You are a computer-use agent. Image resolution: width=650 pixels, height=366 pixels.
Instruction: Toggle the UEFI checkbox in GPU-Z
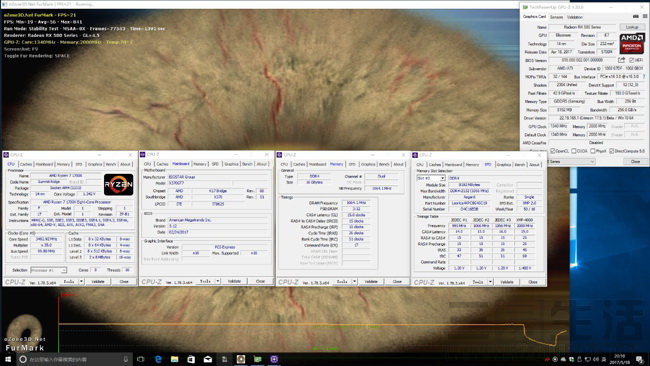tap(631, 61)
